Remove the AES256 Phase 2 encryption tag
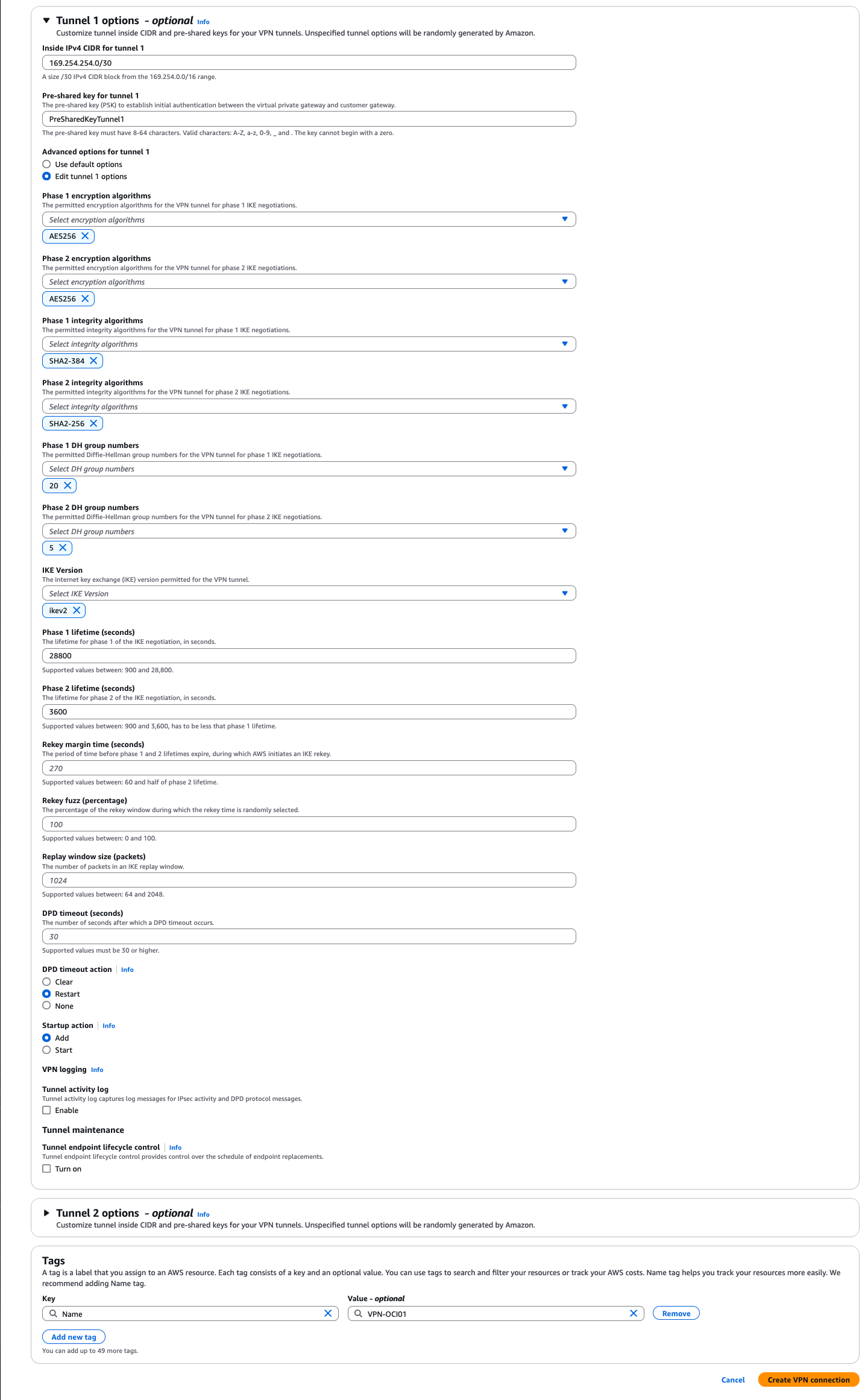Image resolution: width=868 pixels, height=1400 pixels. click(86, 298)
